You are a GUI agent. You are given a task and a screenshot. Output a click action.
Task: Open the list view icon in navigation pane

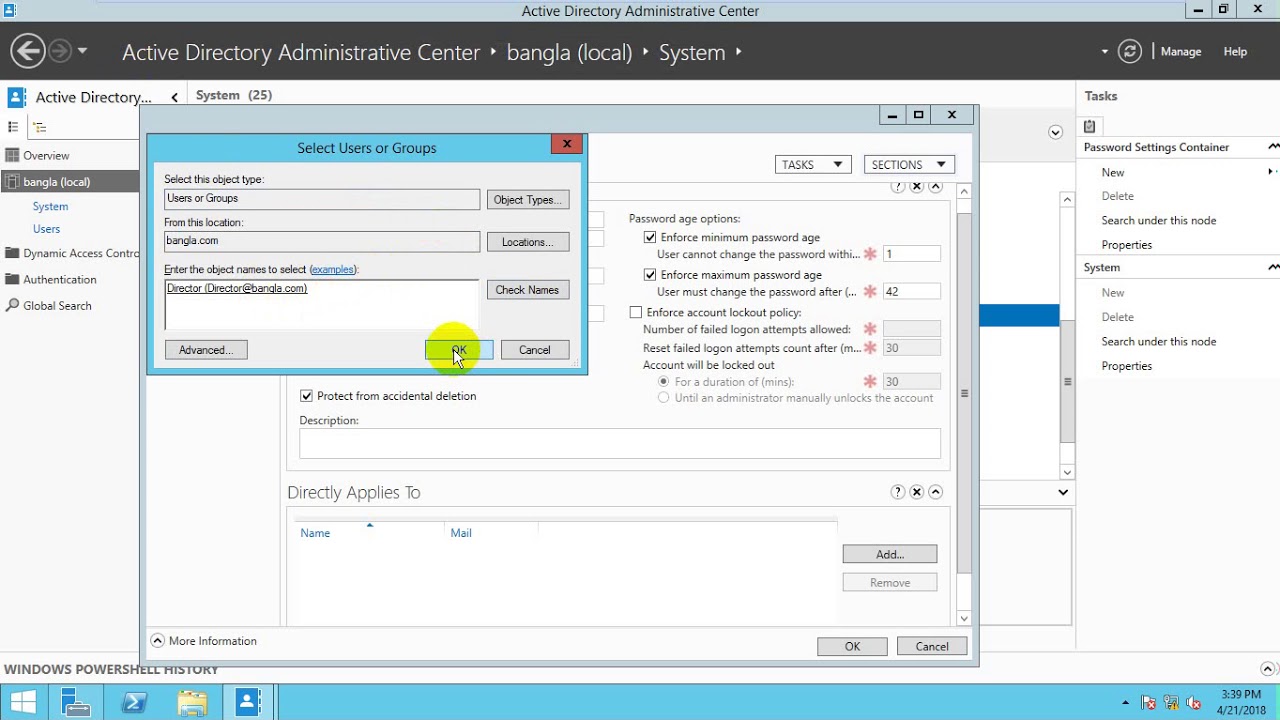tap(13, 127)
